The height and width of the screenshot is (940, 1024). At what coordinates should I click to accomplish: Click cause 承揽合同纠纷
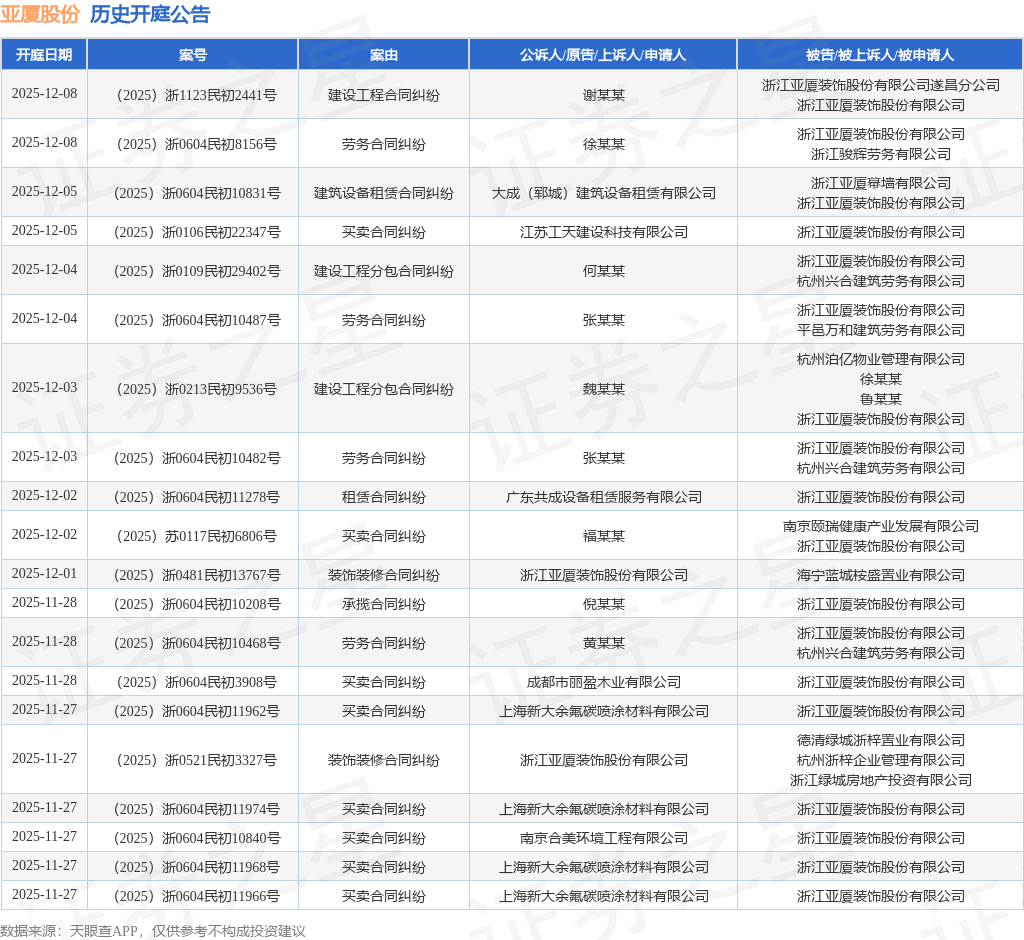(x=383, y=604)
